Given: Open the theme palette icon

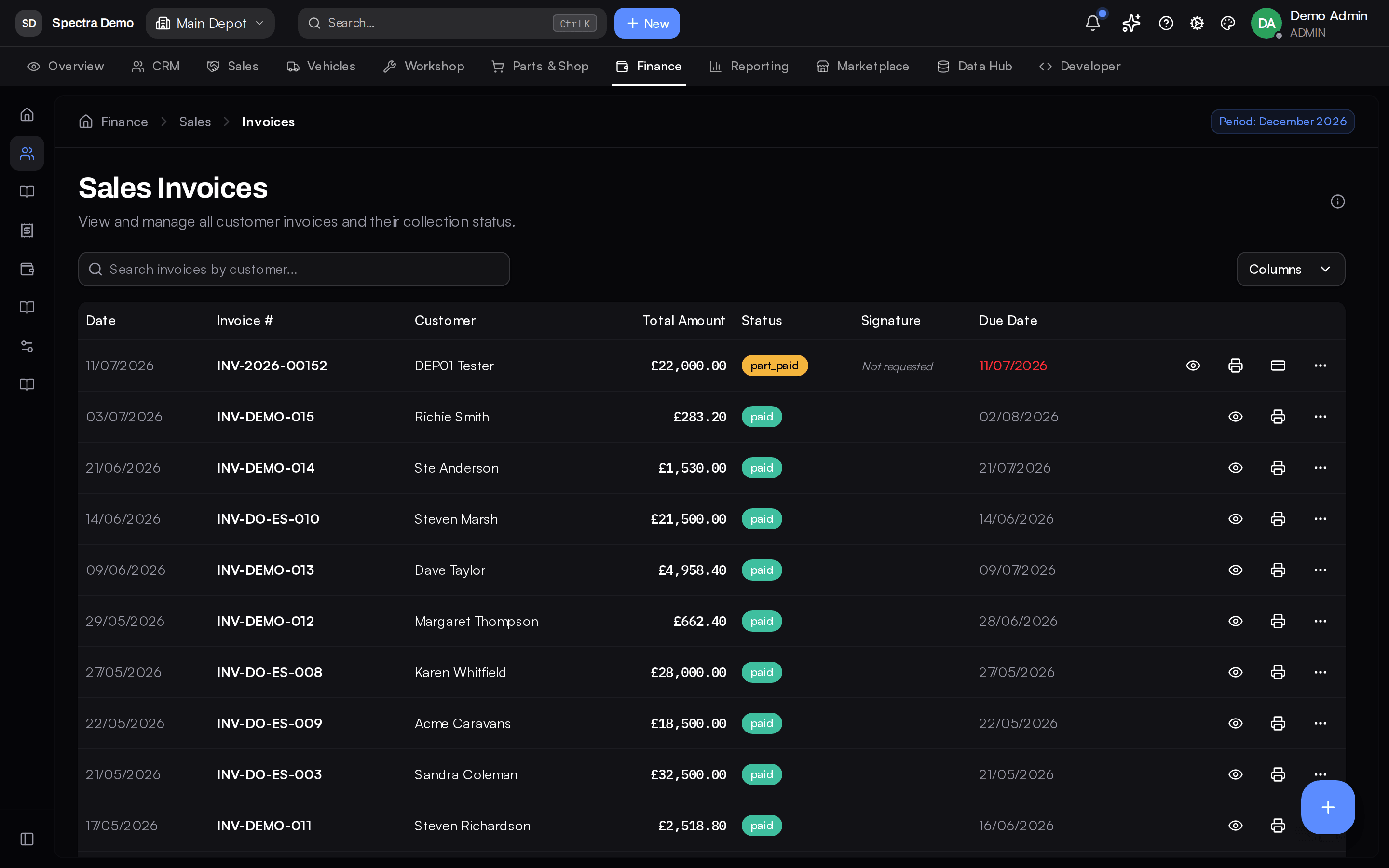Looking at the screenshot, I should [x=1228, y=23].
